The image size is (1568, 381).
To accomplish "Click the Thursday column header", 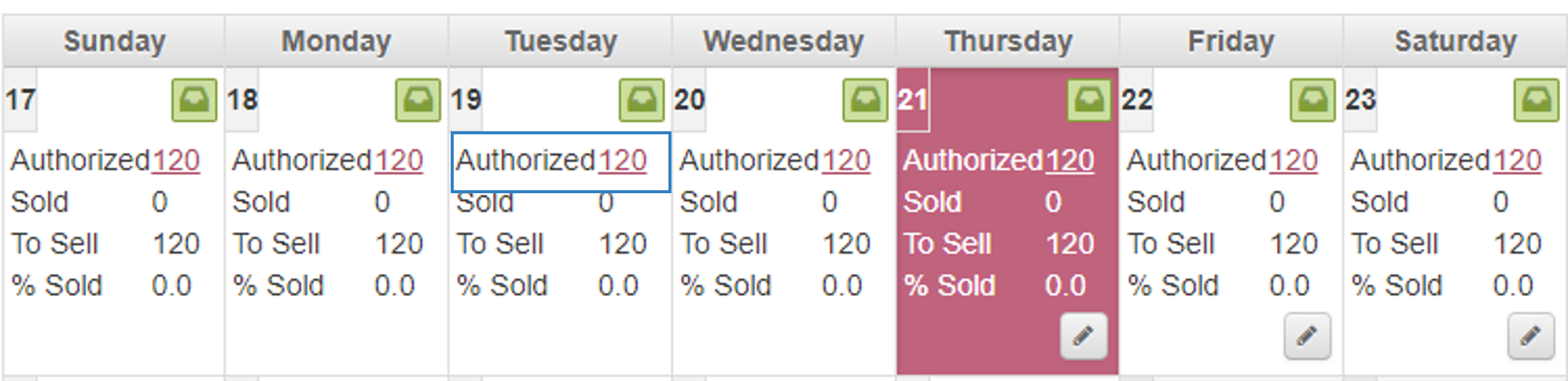I will (x=1008, y=41).
